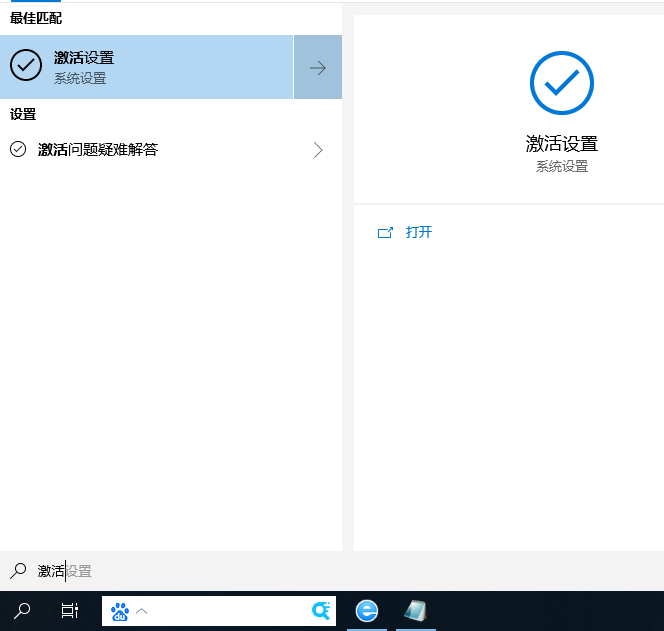Click the taskbar search magnifier icon

(22, 610)
